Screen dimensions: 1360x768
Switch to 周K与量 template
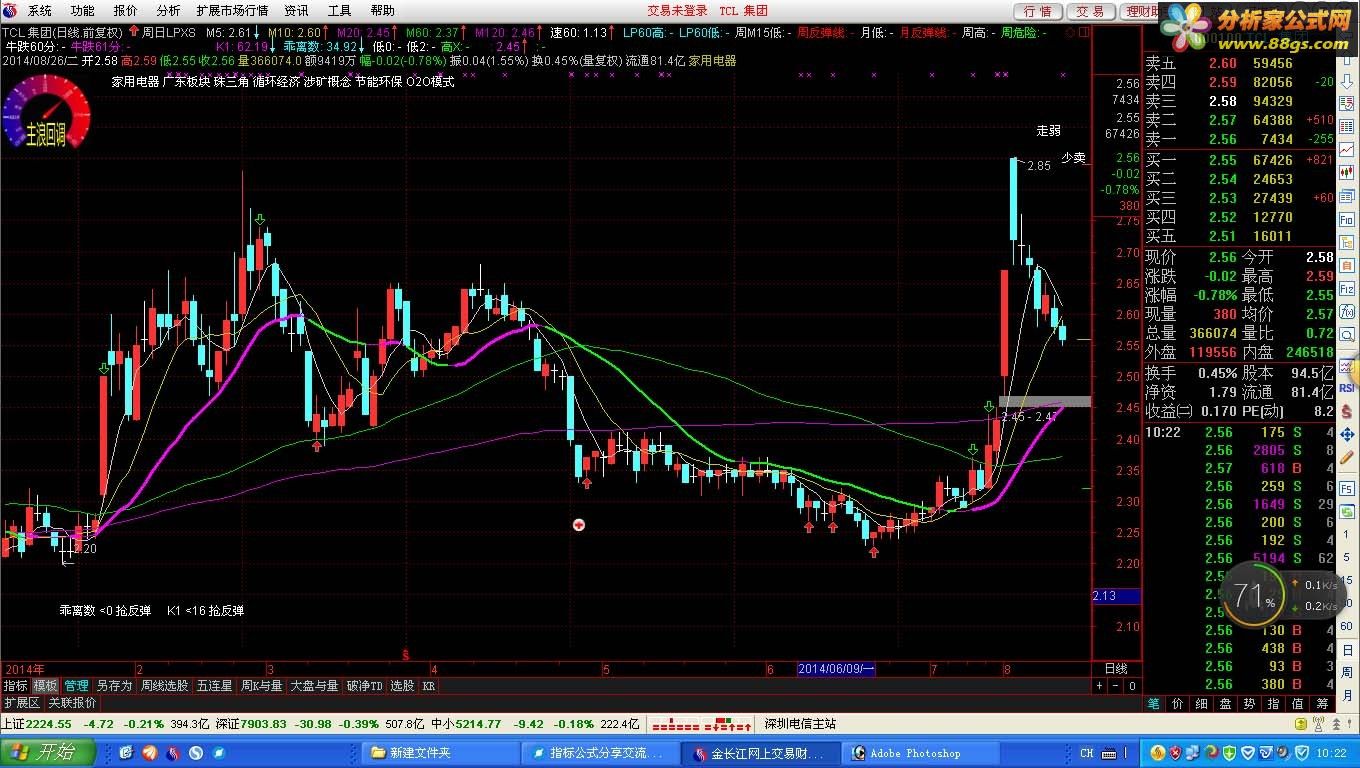point(262,686)
